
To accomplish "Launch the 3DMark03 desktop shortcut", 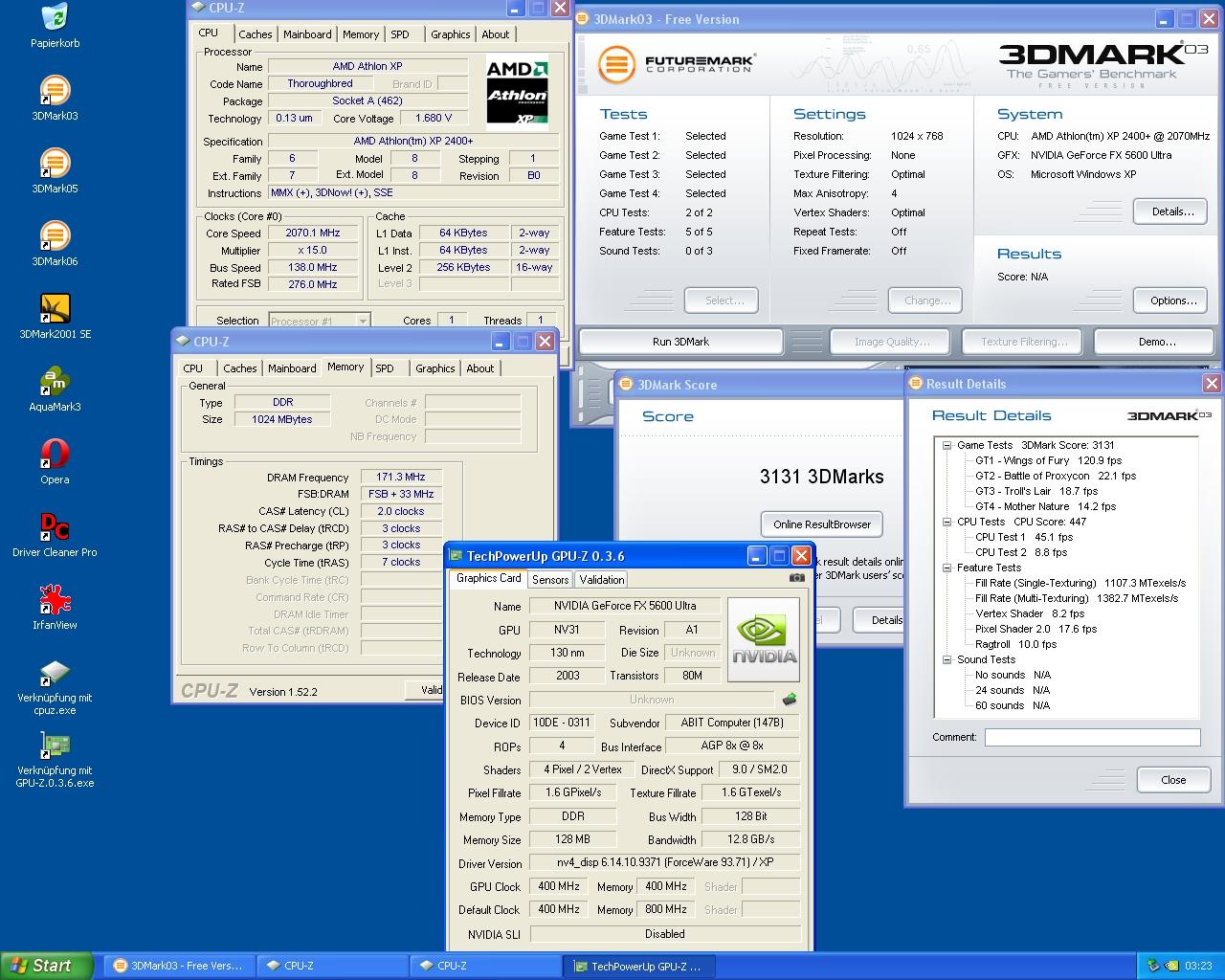I will click(x=55, y=91).
